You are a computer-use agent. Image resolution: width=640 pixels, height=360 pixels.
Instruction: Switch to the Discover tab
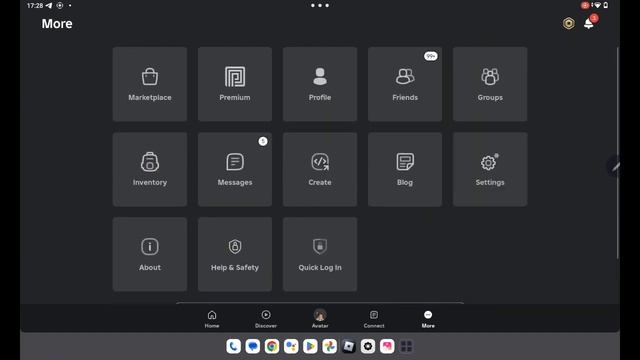point(266,319)
